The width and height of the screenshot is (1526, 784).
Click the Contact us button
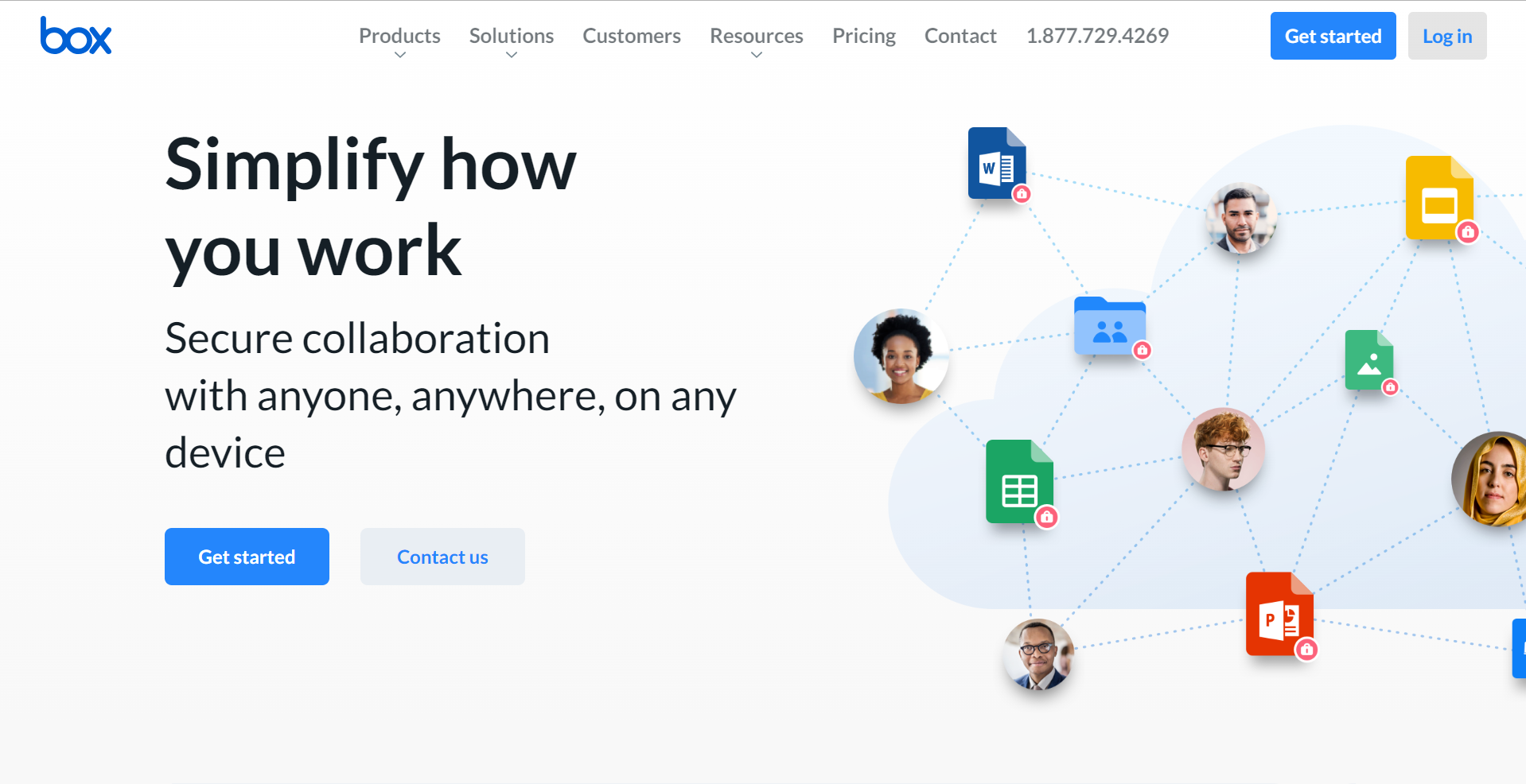click(x=442, y=557)
